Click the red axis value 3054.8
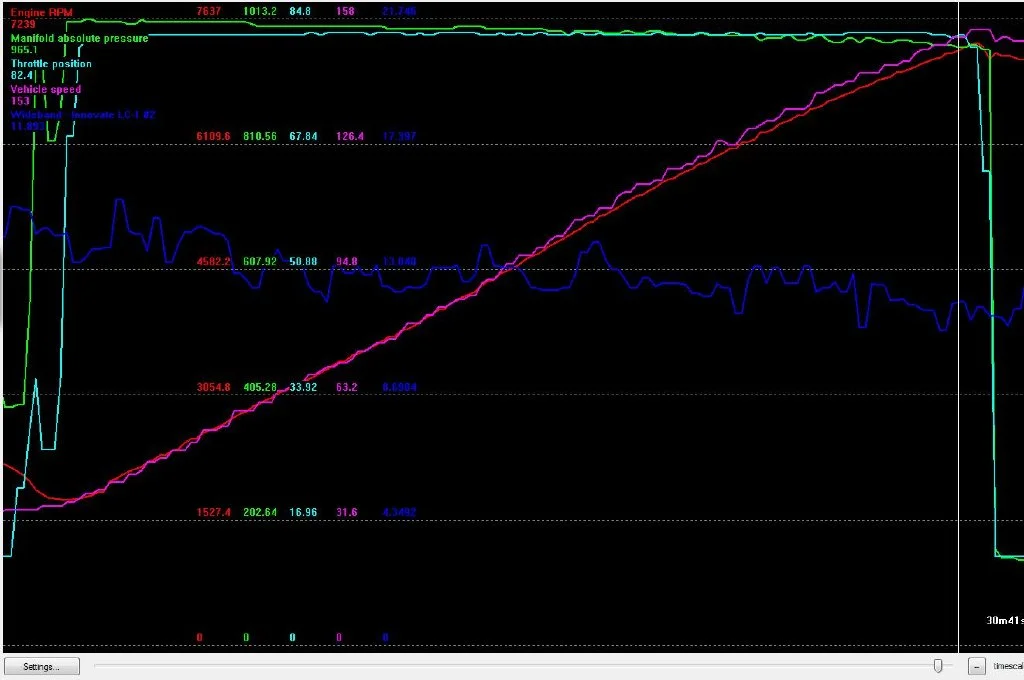This screenshot has height=680, width=1024. [213, 387]
